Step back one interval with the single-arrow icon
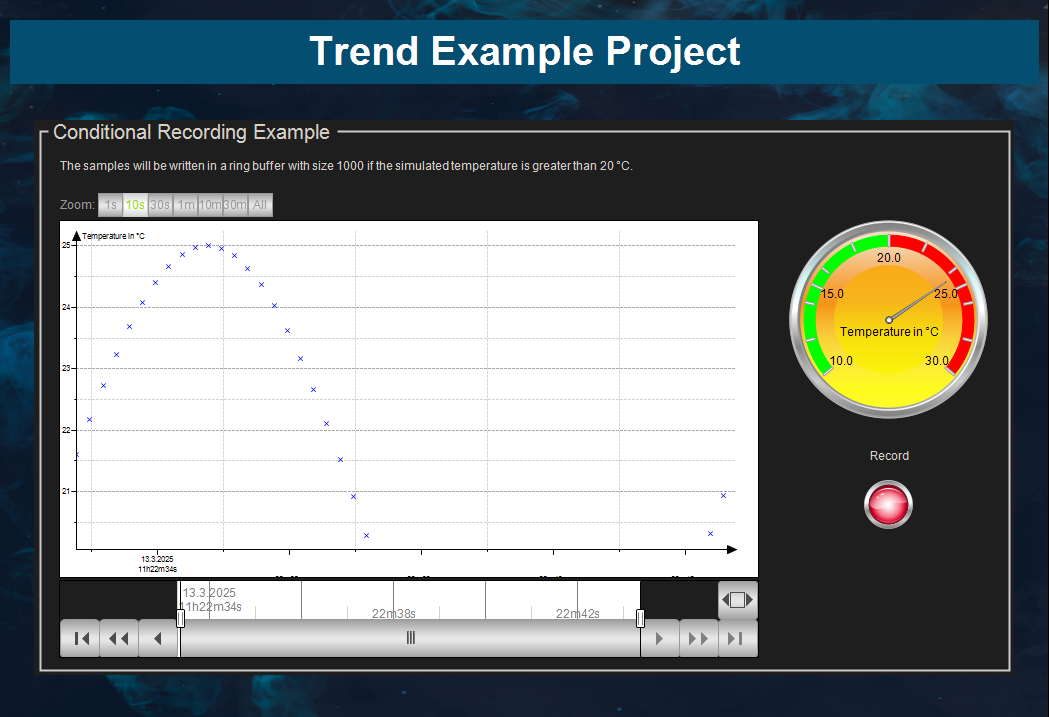Viewport: 1049px width, 717px height. click(x=157, y=638)
